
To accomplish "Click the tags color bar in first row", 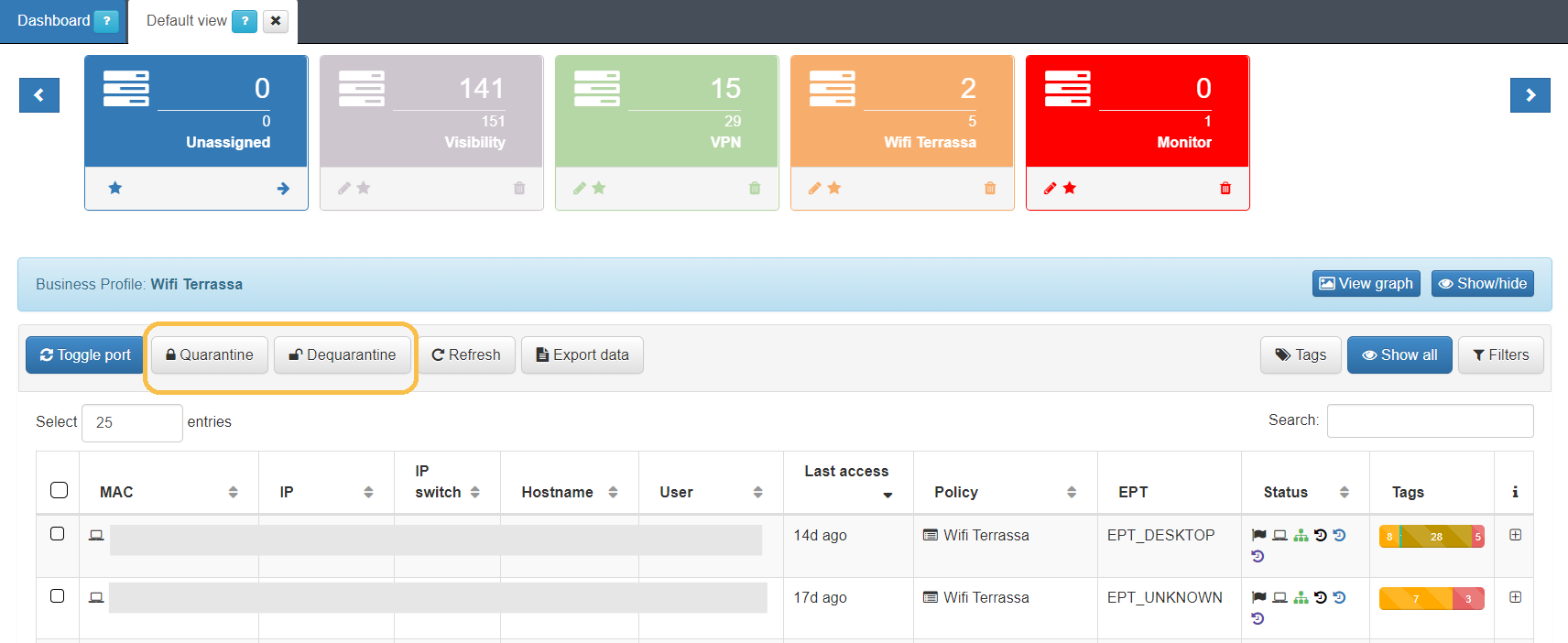I will tap(1431, 537).
